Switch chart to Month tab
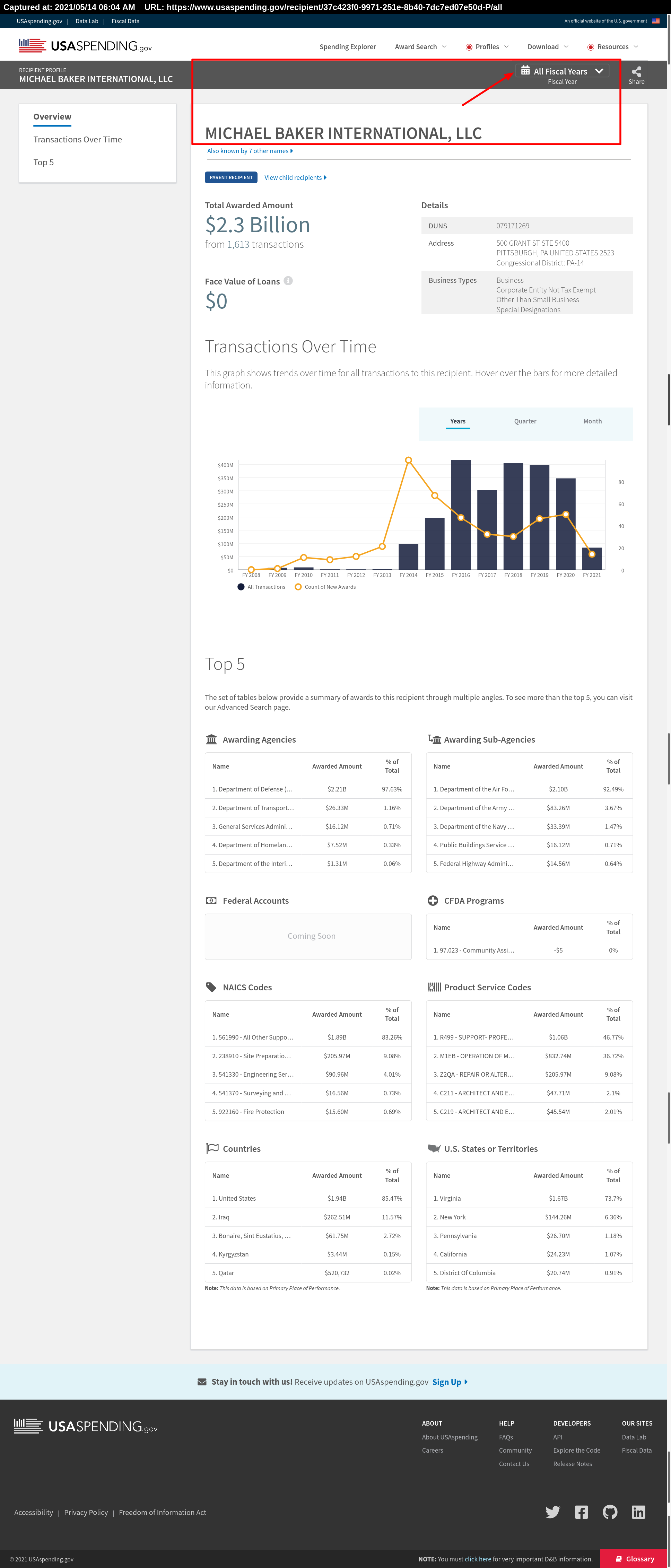This screenshot has height=1568, width=671. point(592,421)
